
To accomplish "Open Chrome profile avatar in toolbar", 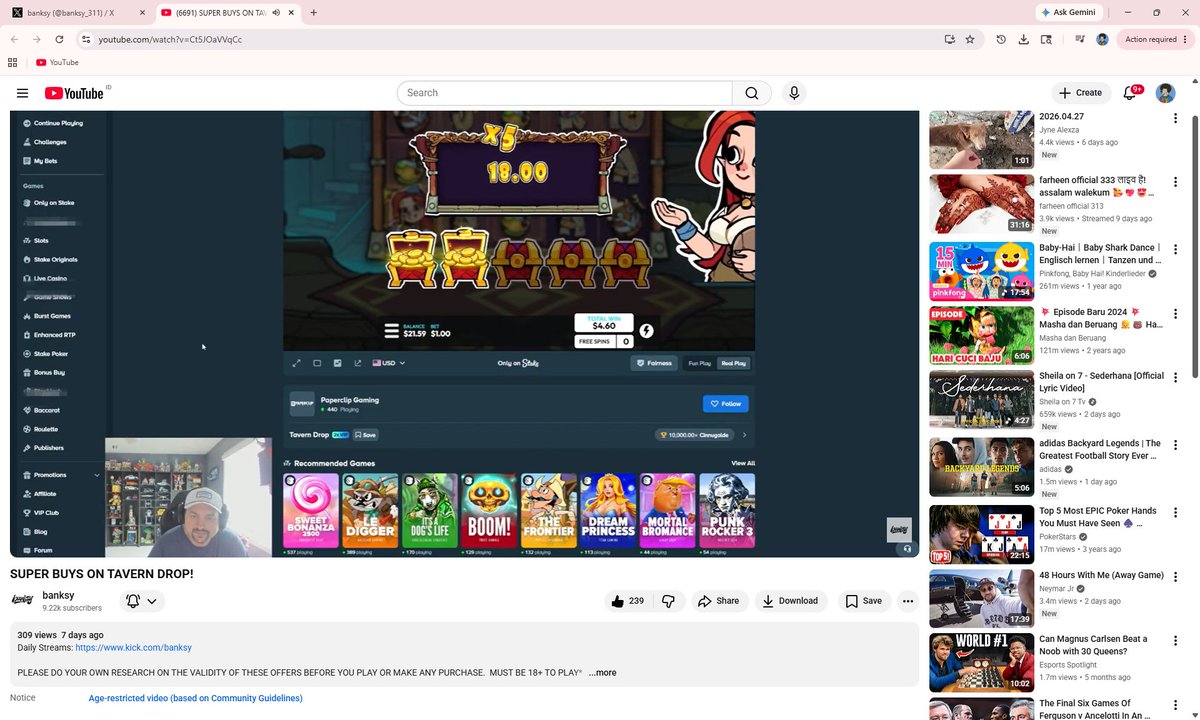I will [1102, 39].
